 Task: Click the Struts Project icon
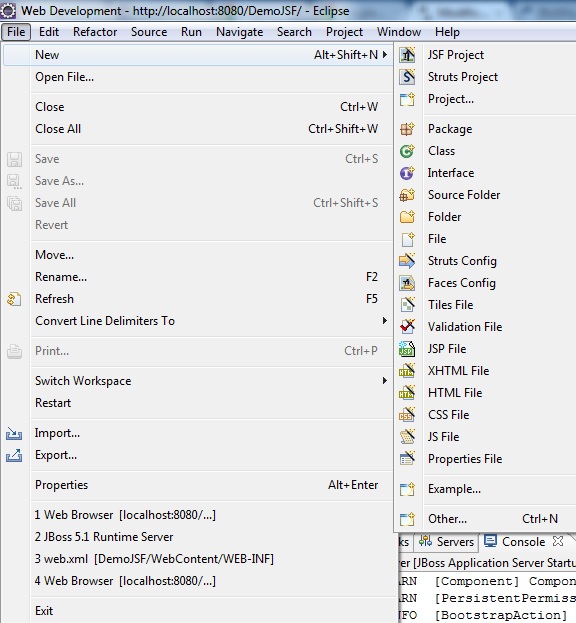pos(407,77)
